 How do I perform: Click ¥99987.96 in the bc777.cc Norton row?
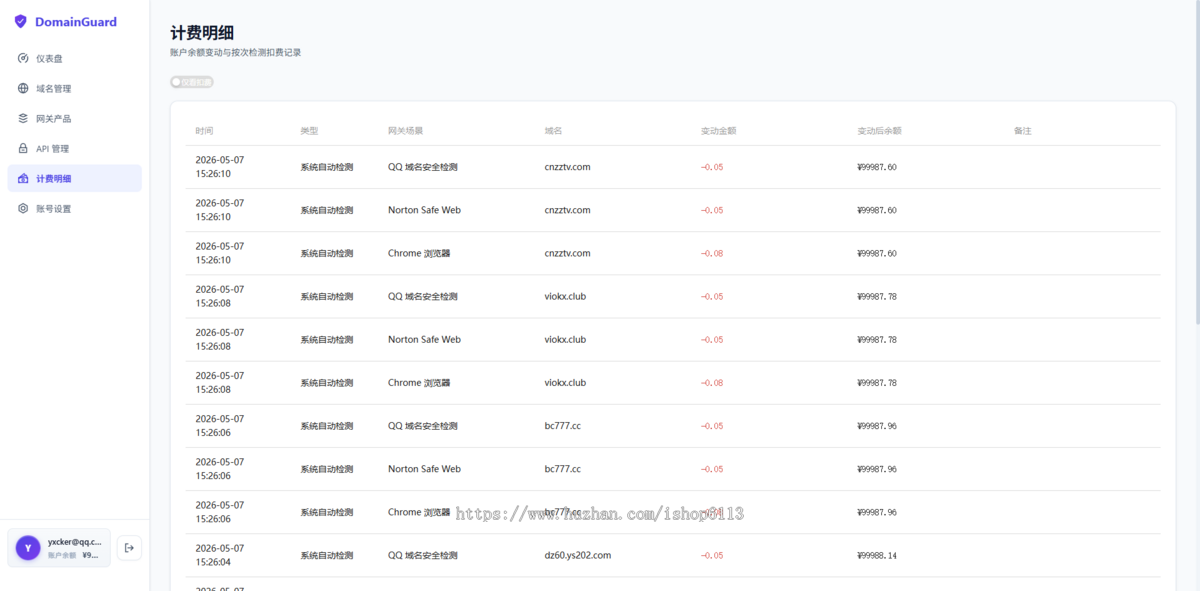tap(877, 468)
